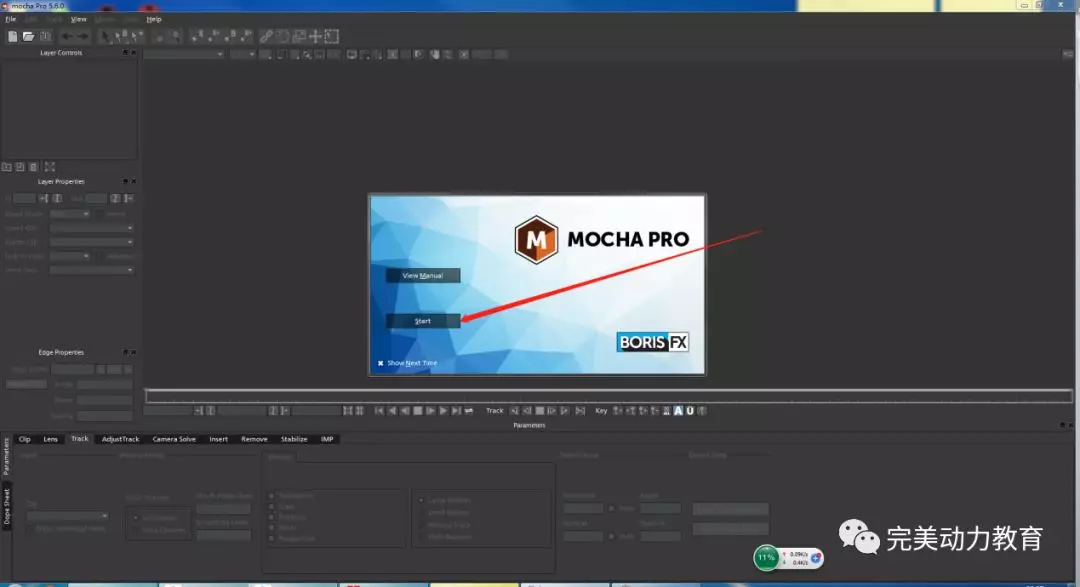Stop playback with the square stop button
This screenshot has height=587, width=1080.
[x=417, y=411]
